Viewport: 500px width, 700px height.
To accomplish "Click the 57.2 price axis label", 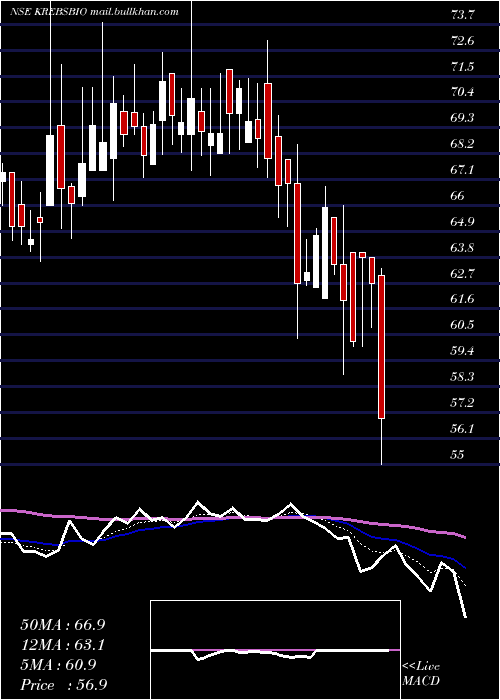I will [463, 403].
